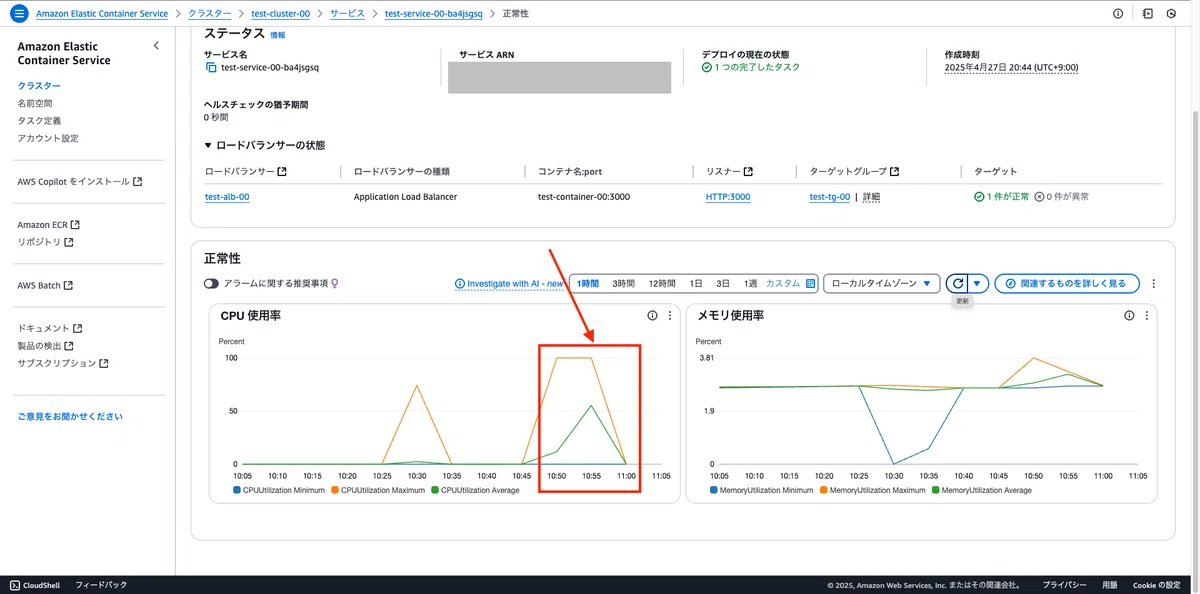Image resolution: width=1200 pixels, height=594 pixels.
Task: Open the custom time range calendar icon
Action: tap(811, 284)
